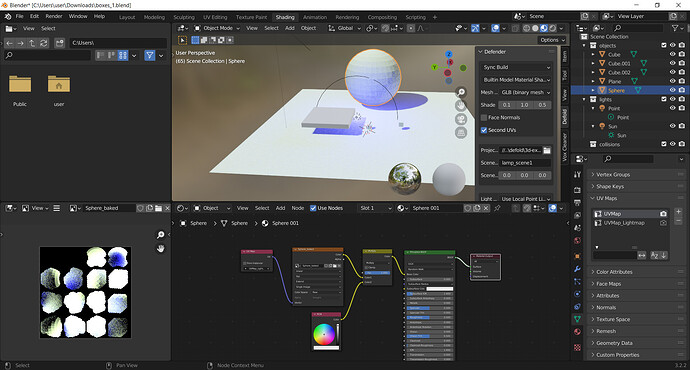Hide the Sphere object in outliner
Screen dimensions: 690x370
[672, 90]
